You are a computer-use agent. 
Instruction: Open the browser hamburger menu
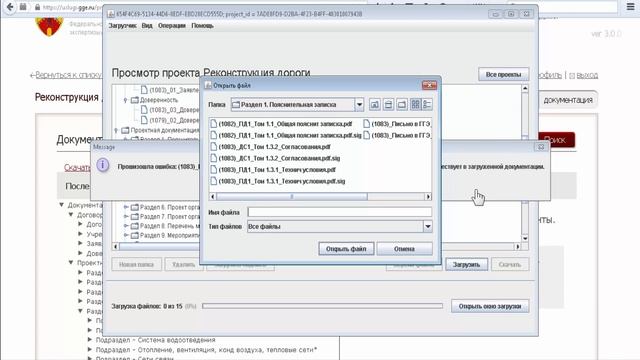tap(631, 7)
